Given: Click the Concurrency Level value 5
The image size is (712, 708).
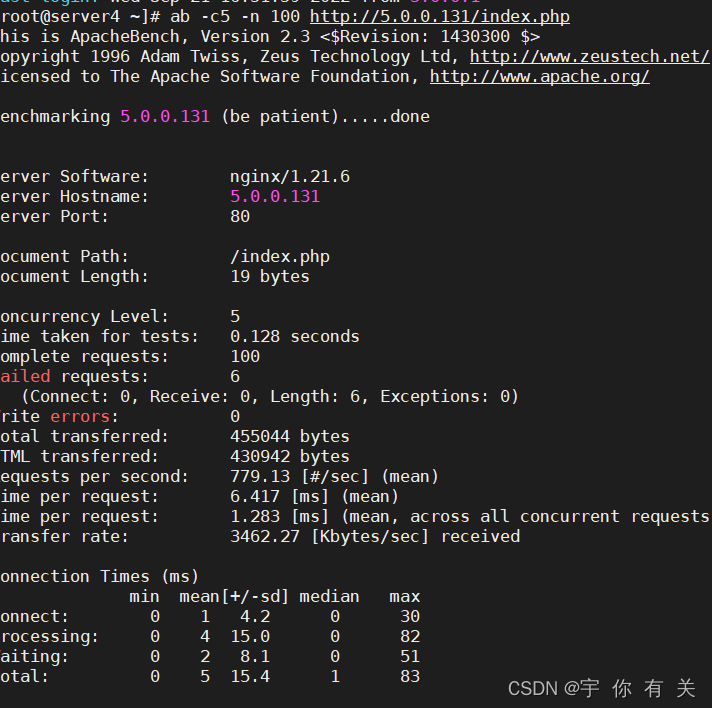Looking at the screenshot, I should pos(235,317).
